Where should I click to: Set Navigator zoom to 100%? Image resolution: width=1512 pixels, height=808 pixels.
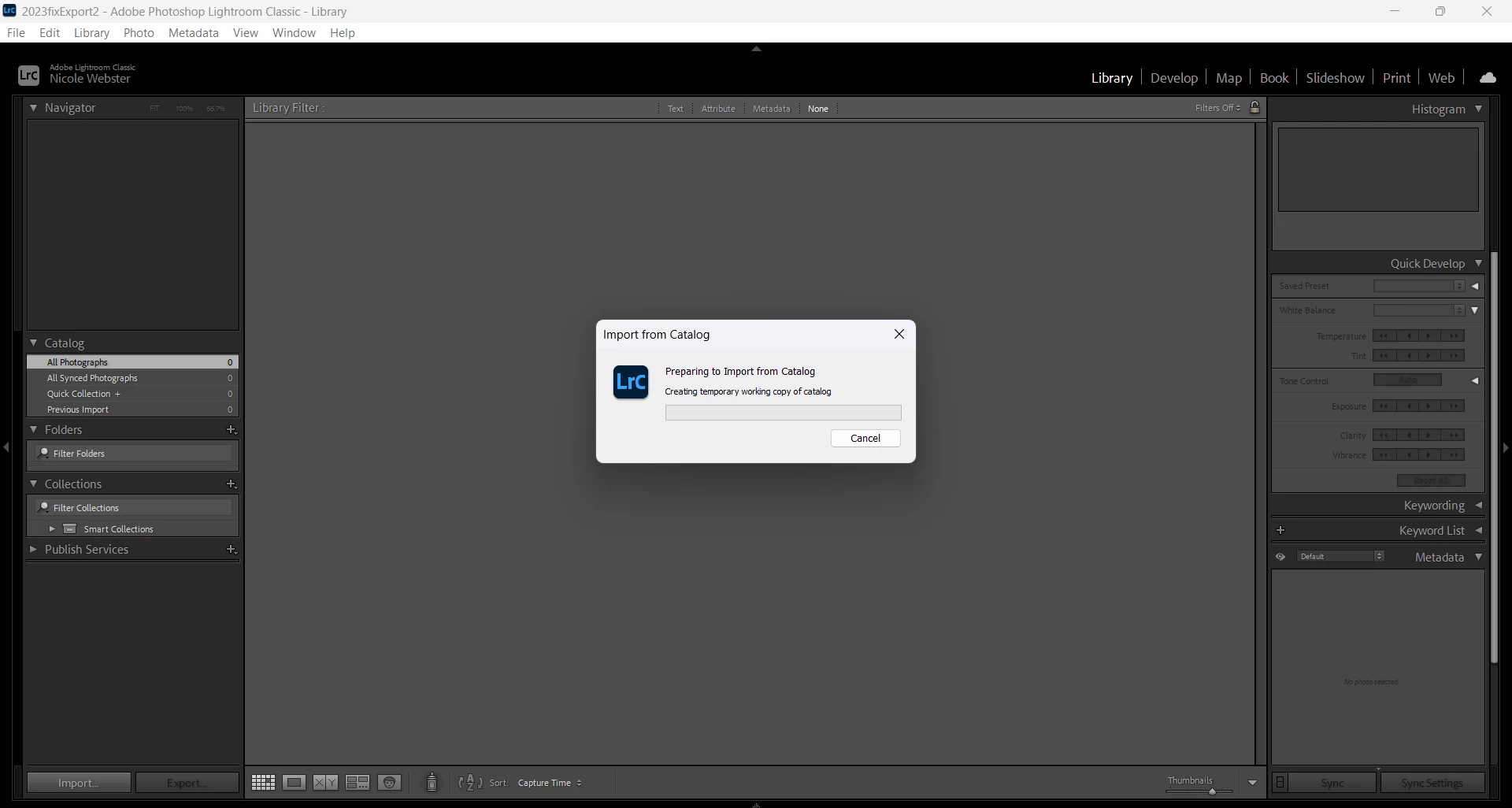[184, 109]
